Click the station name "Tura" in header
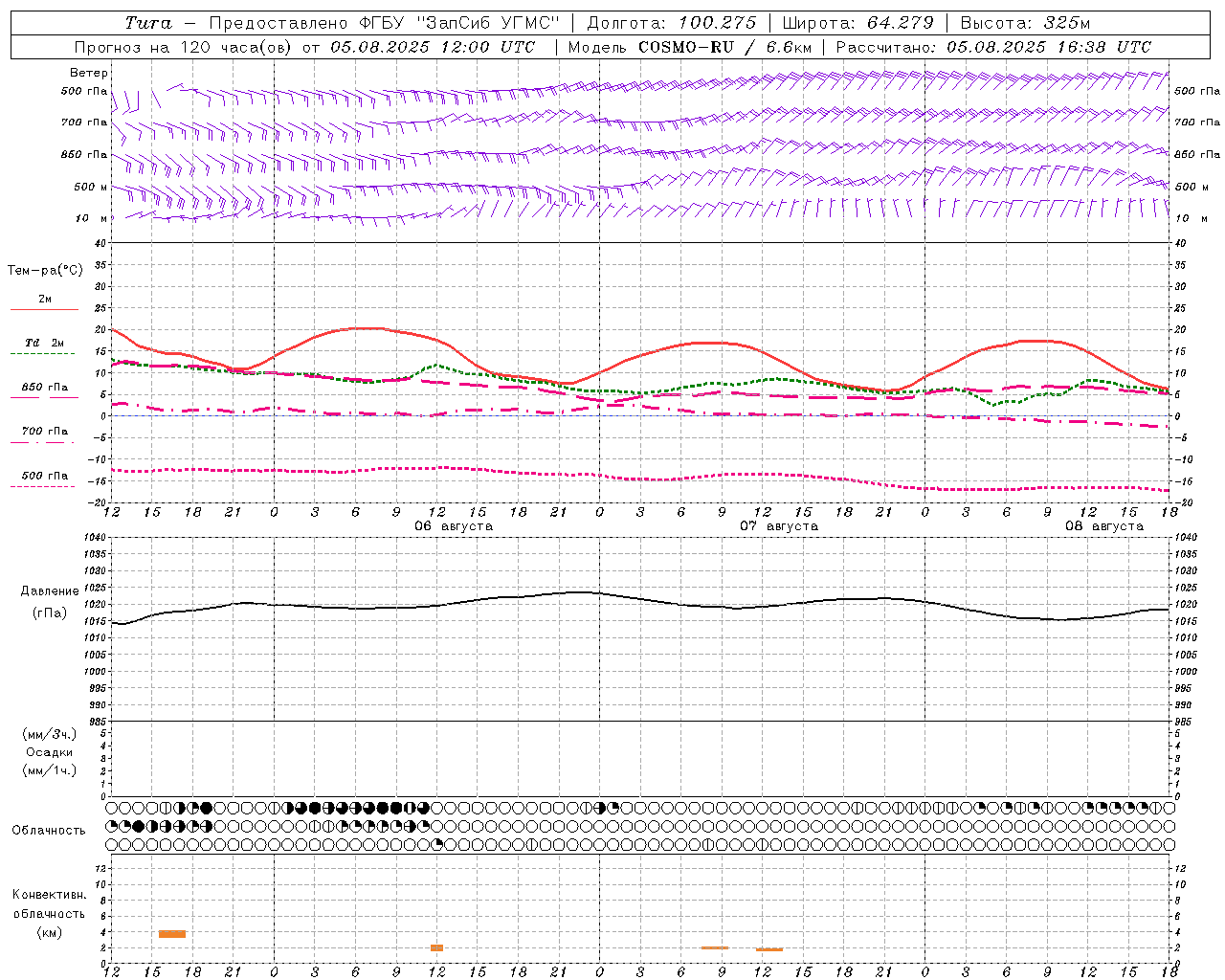The width and height of the screenshot is (1225, 980). coord(148,23)
